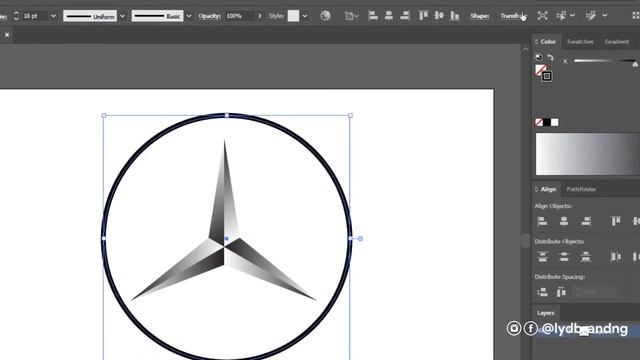Click Horizontal Align Center in the control bar
This screenshot has height=360, width=640.
click(389, 16)
